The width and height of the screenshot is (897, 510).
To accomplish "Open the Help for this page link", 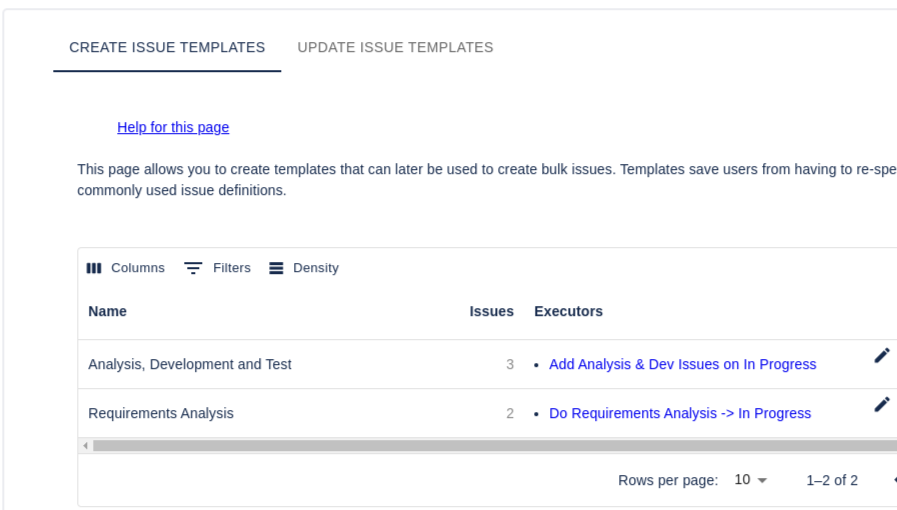I will point(173,127).
